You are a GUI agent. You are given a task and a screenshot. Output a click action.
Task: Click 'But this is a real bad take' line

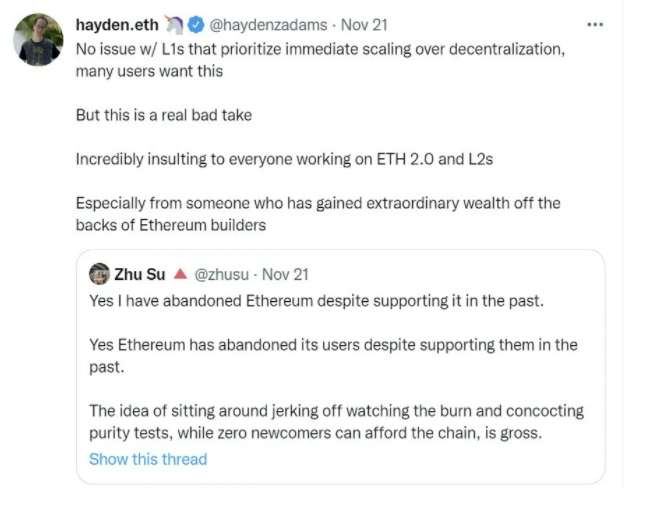tap(164, 115)
